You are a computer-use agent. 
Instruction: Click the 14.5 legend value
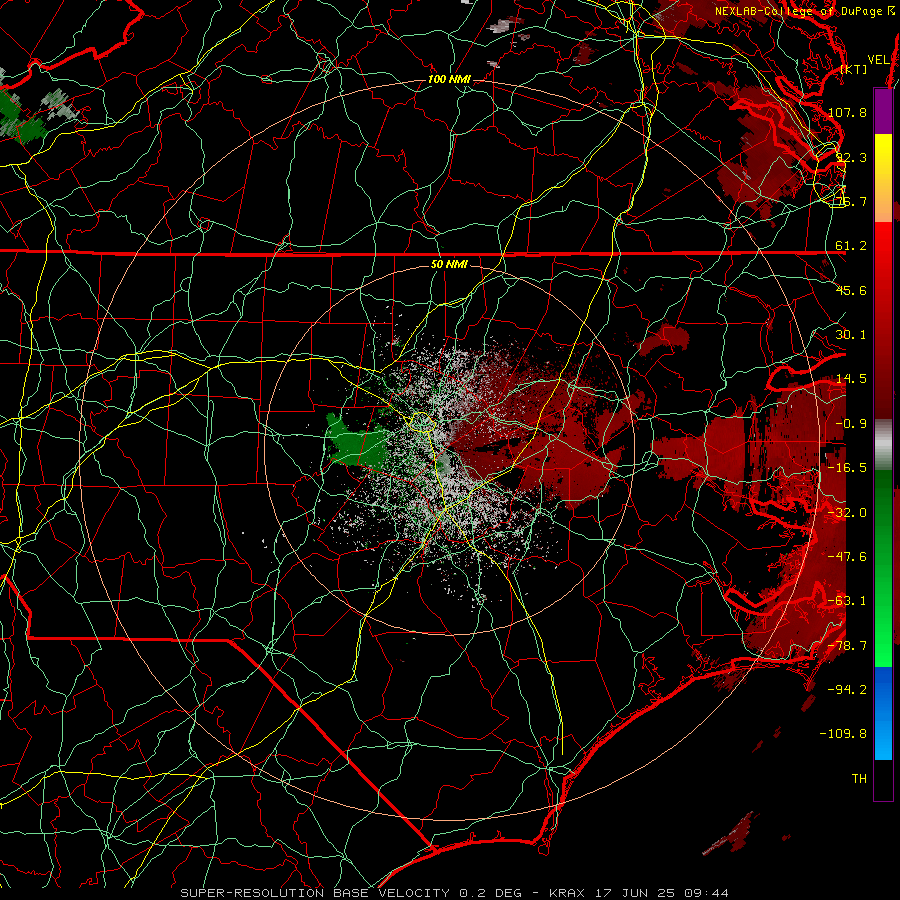[x=851, y=379]
